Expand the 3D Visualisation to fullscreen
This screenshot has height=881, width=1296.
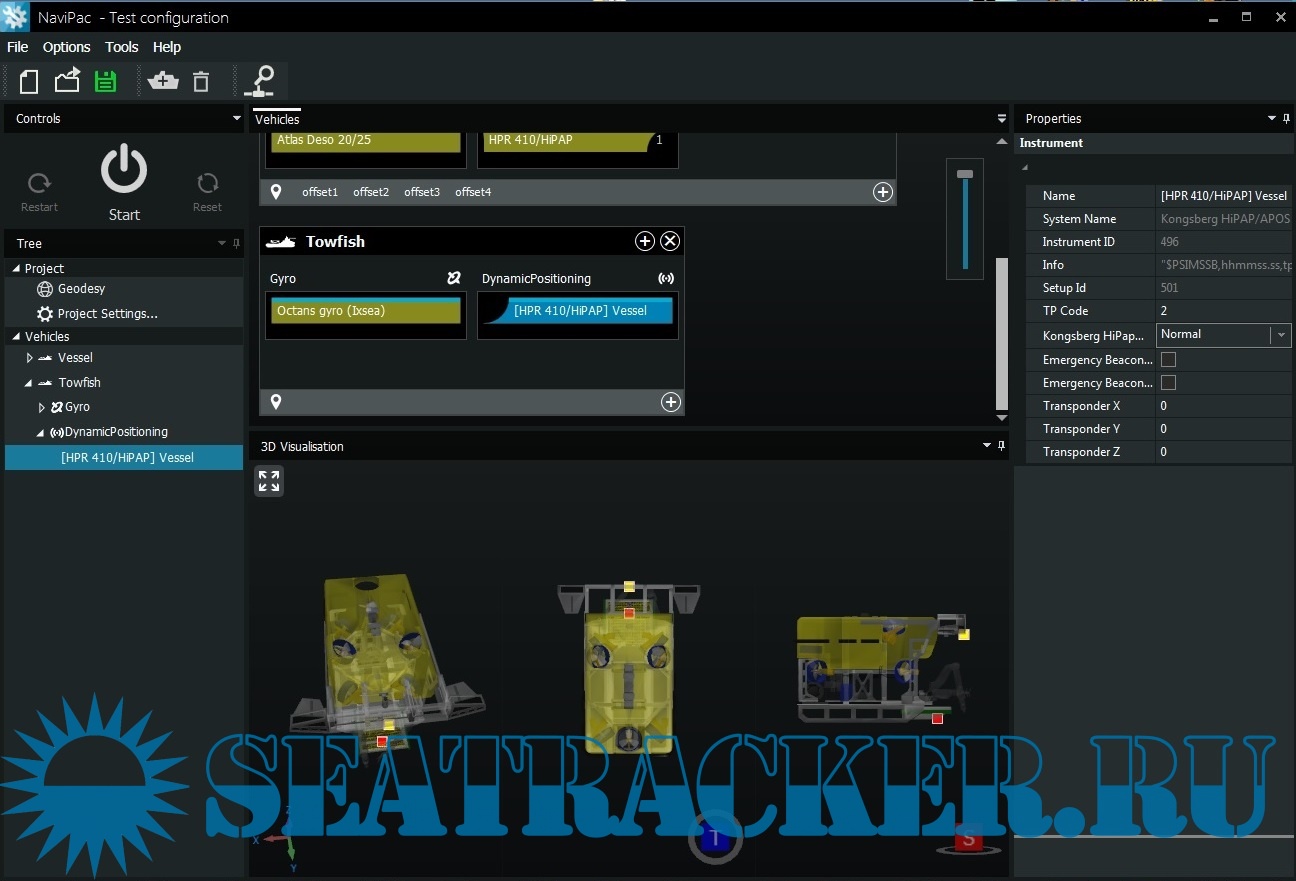click(x=269, y=481)
